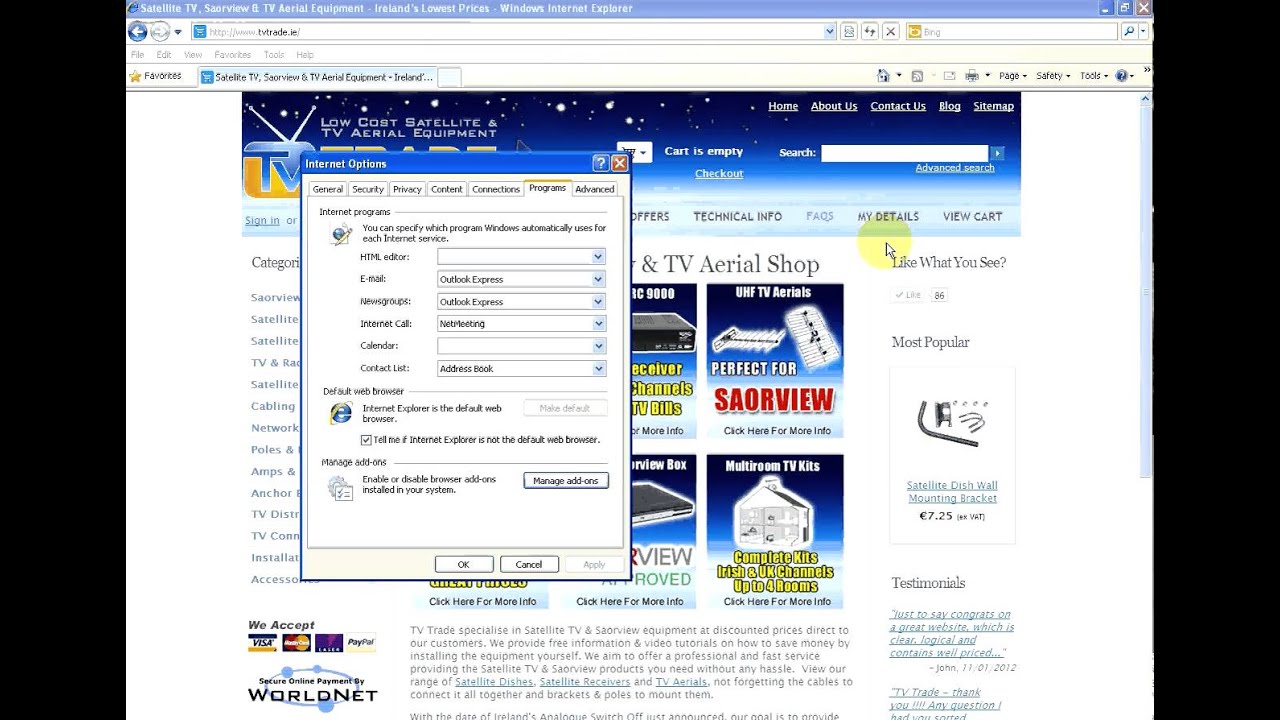Switch to the Connections tab
This screenshot has height=720, width=1280.
(496, 189)
